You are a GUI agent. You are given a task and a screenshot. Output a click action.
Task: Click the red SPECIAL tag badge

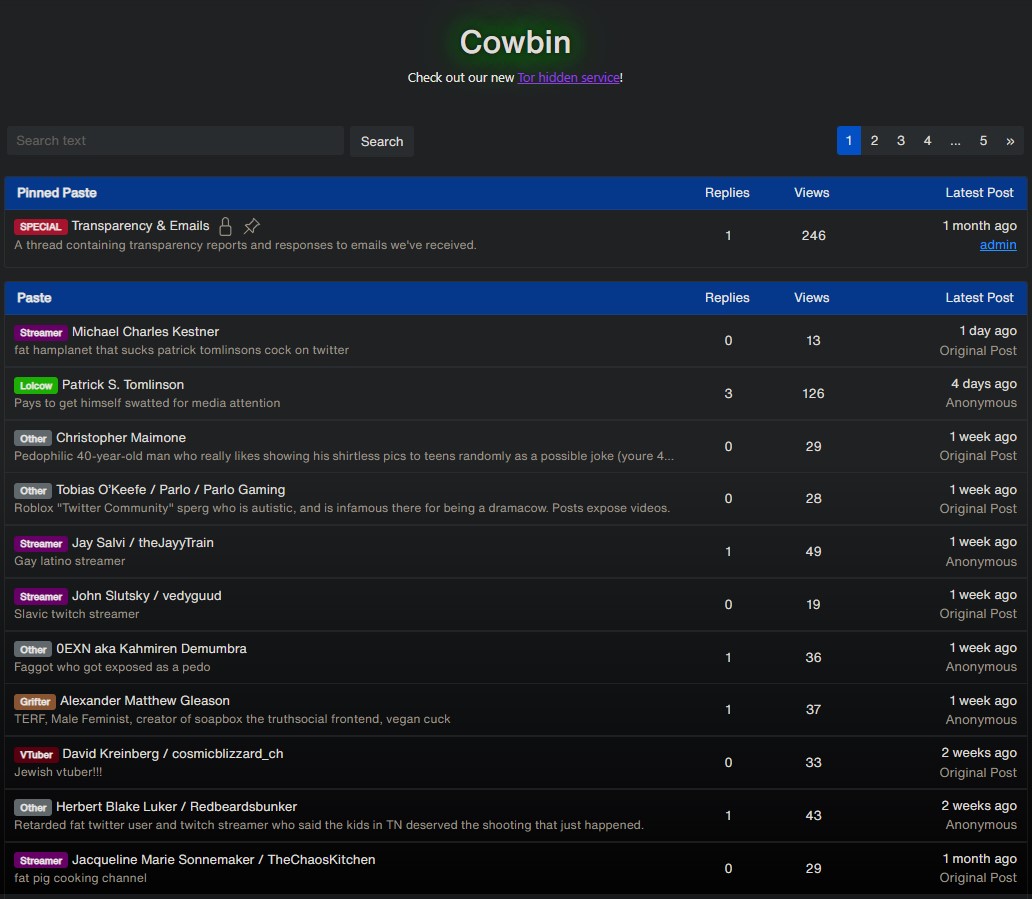[x=41, y=227]
